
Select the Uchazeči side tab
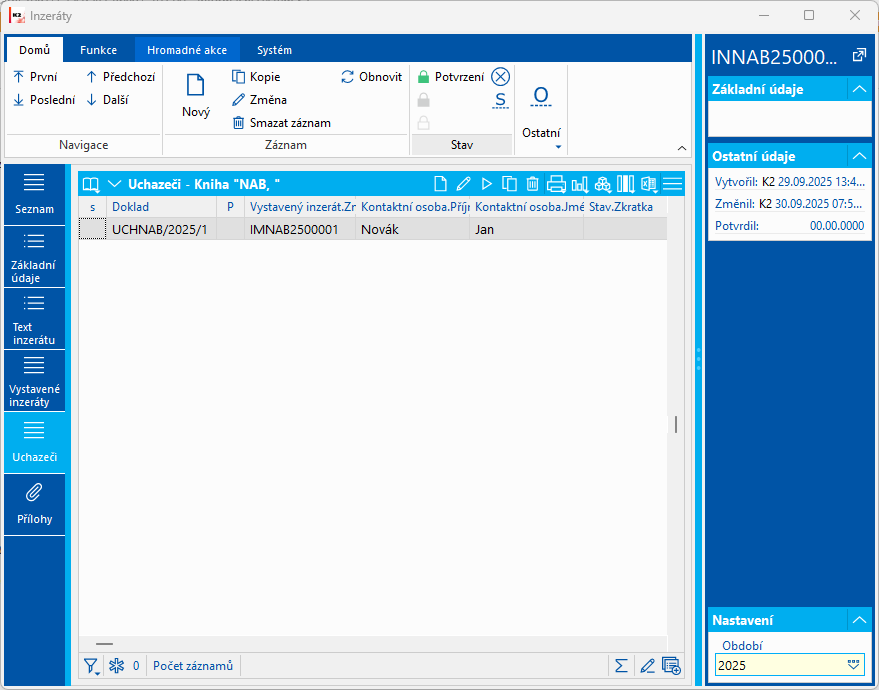point(34,443)
